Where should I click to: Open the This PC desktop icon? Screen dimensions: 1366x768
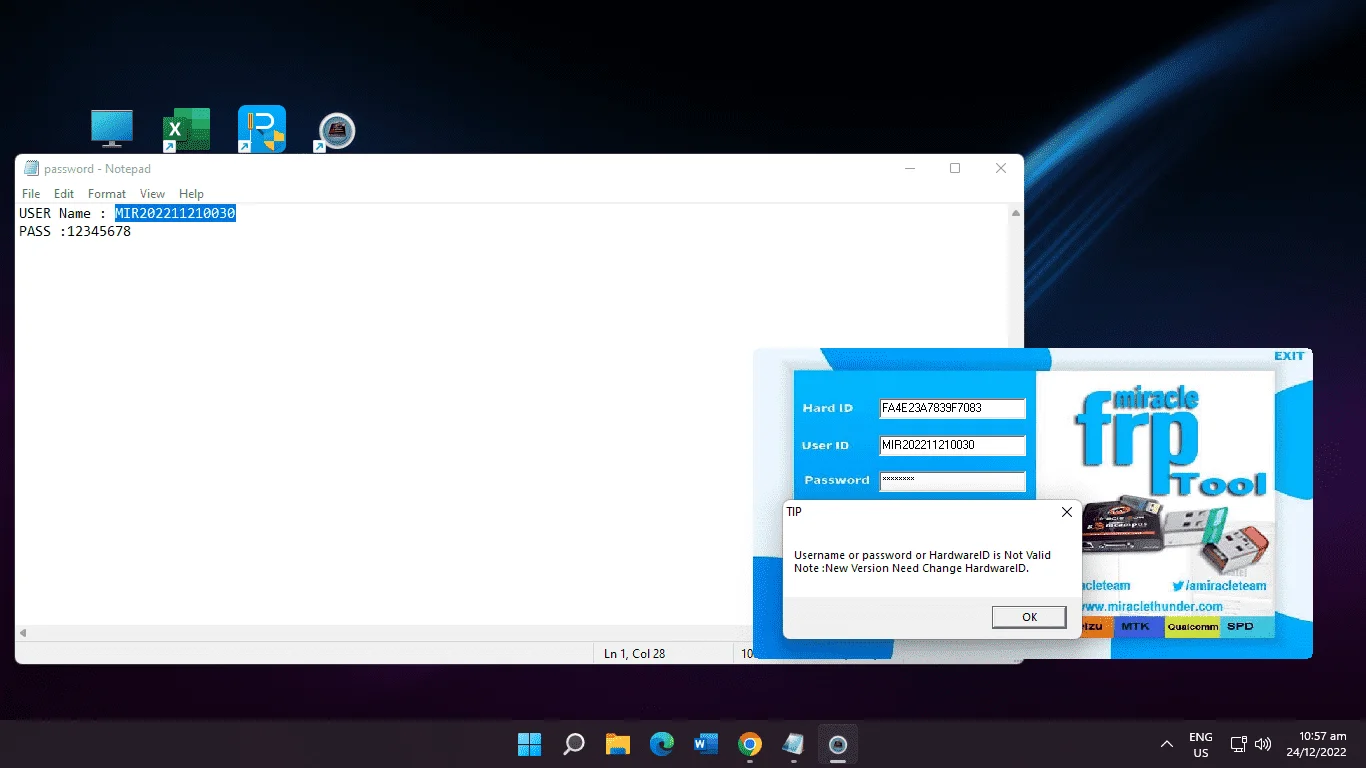(x=112, y=129)
